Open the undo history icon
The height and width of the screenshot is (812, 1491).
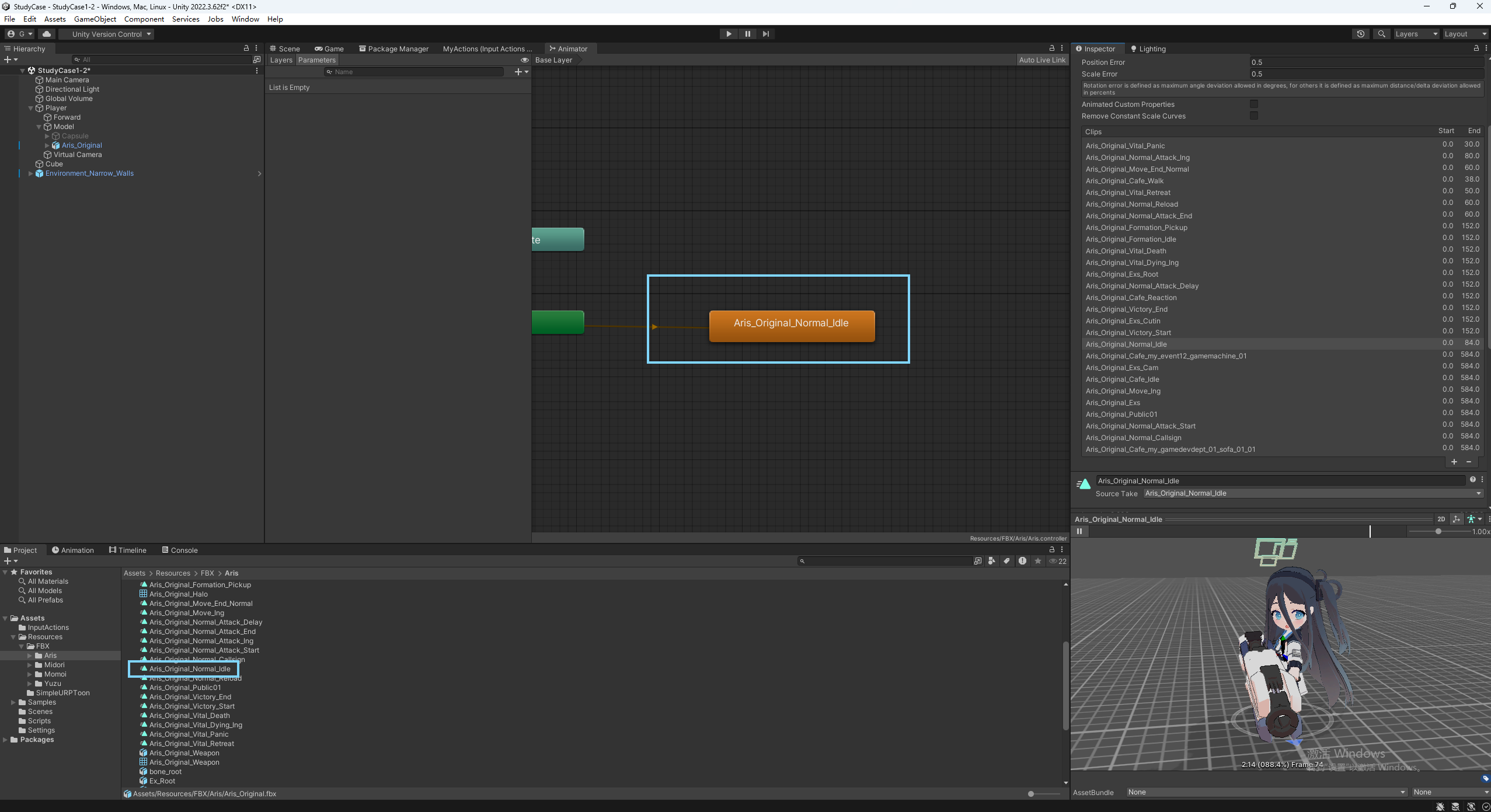(x=1360, y=34)
